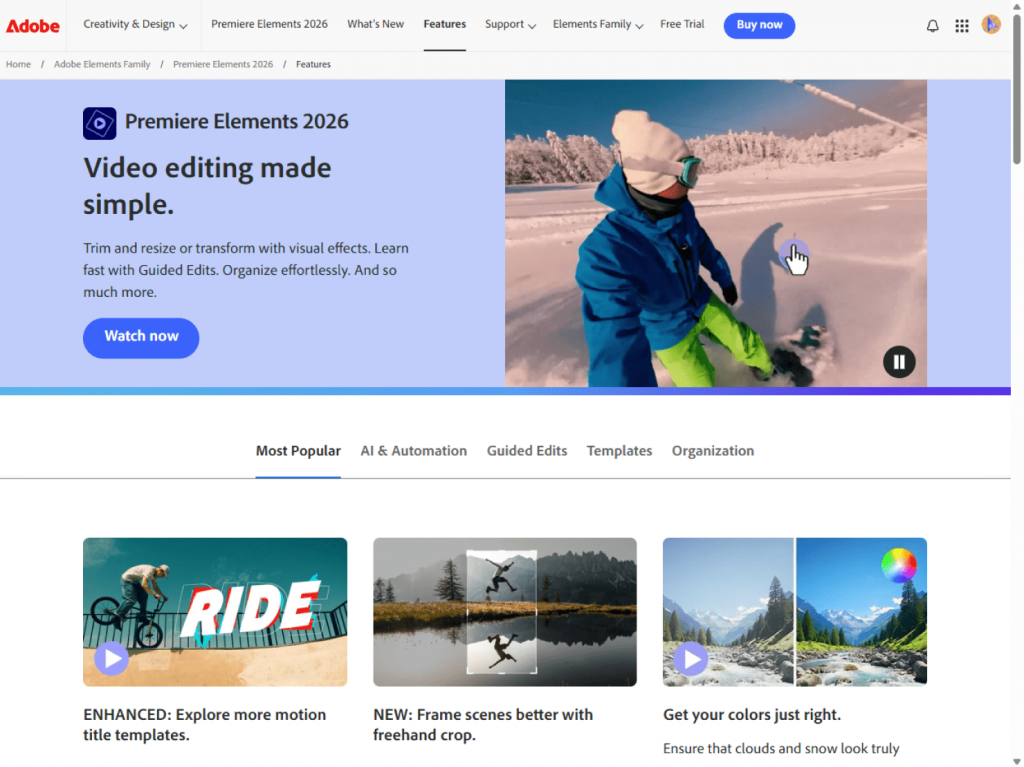Click 'Video editing made simple.' headline
Image resolution: width=1024 pixels, height=767 pixels.
(x=207, y=186)
